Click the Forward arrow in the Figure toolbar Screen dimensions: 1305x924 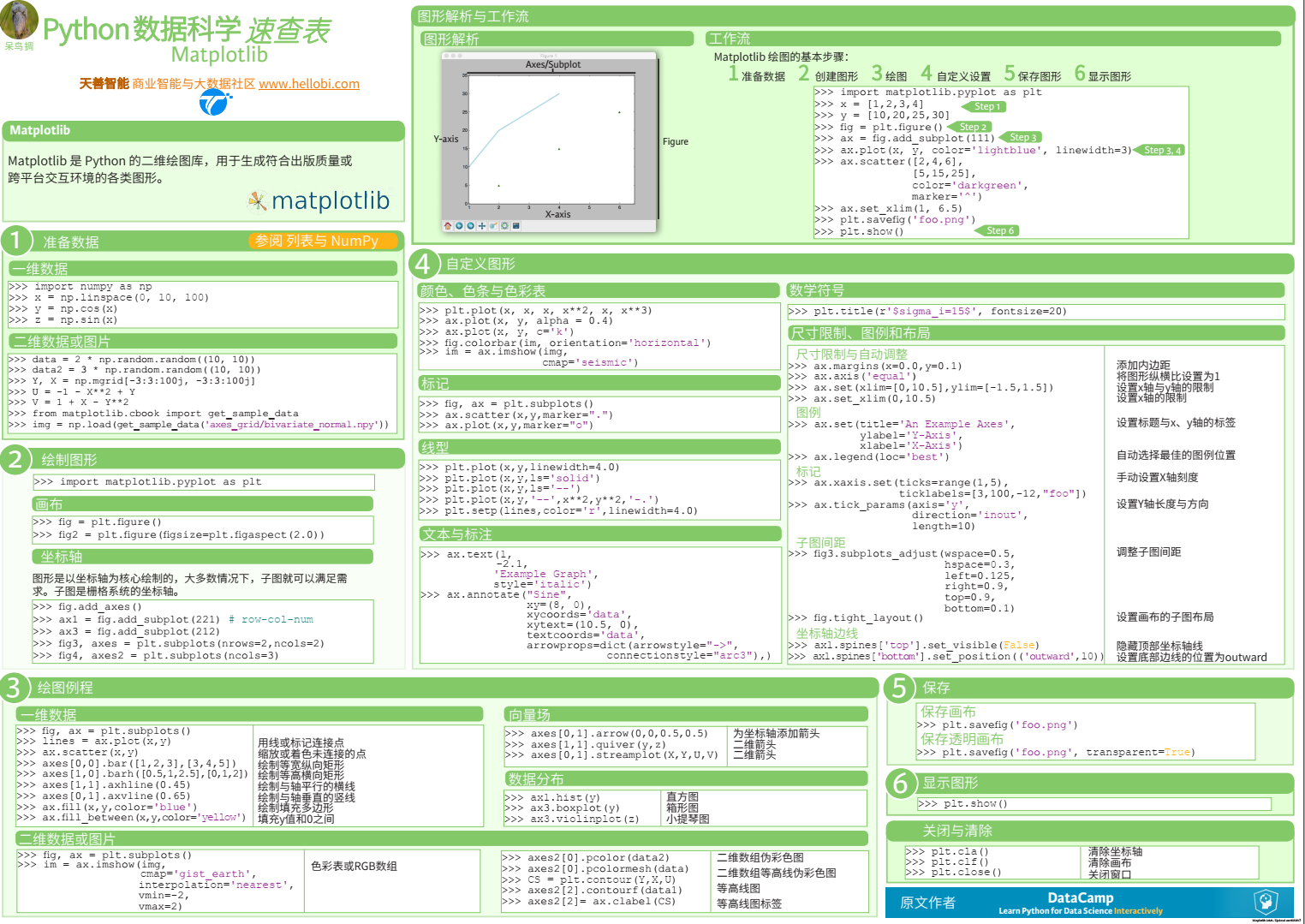[470, 226]
